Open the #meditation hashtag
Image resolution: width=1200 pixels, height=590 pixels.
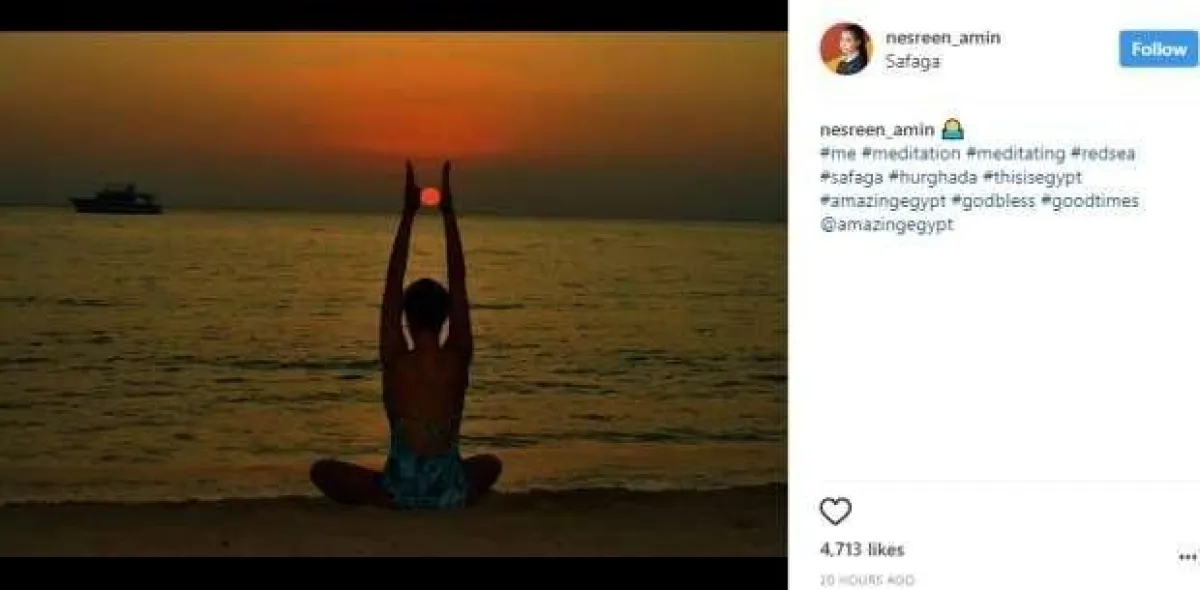(x=911, y=154)
